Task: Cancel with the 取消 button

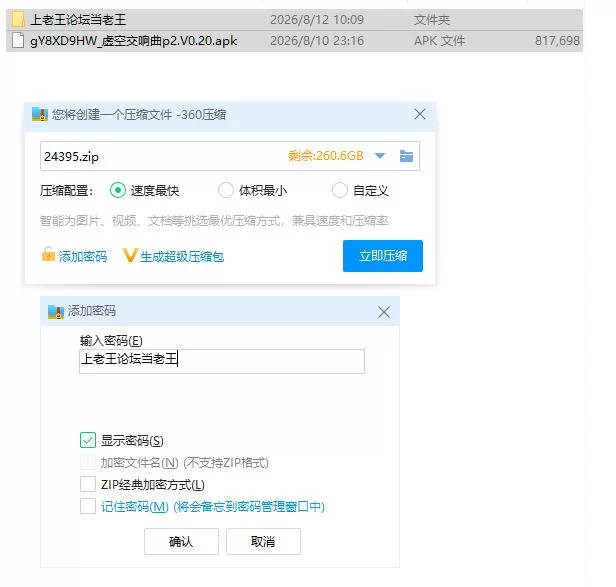Action: 263,541
